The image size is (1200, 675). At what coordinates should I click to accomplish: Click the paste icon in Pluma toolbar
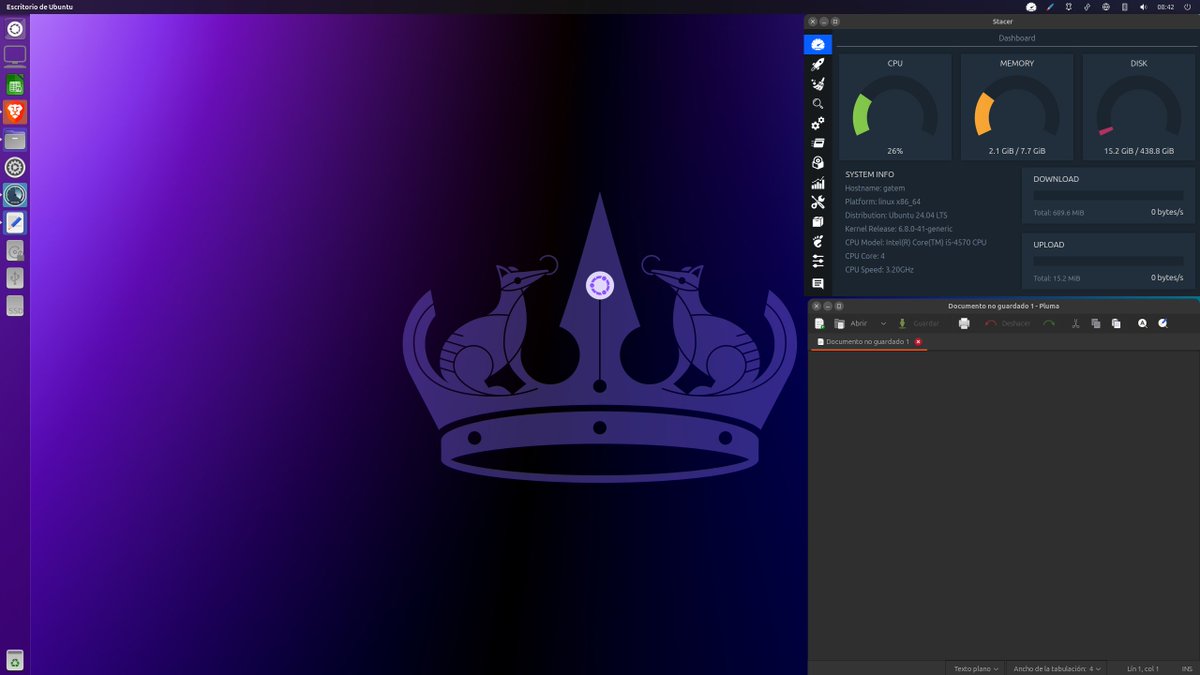point(1116,323)
